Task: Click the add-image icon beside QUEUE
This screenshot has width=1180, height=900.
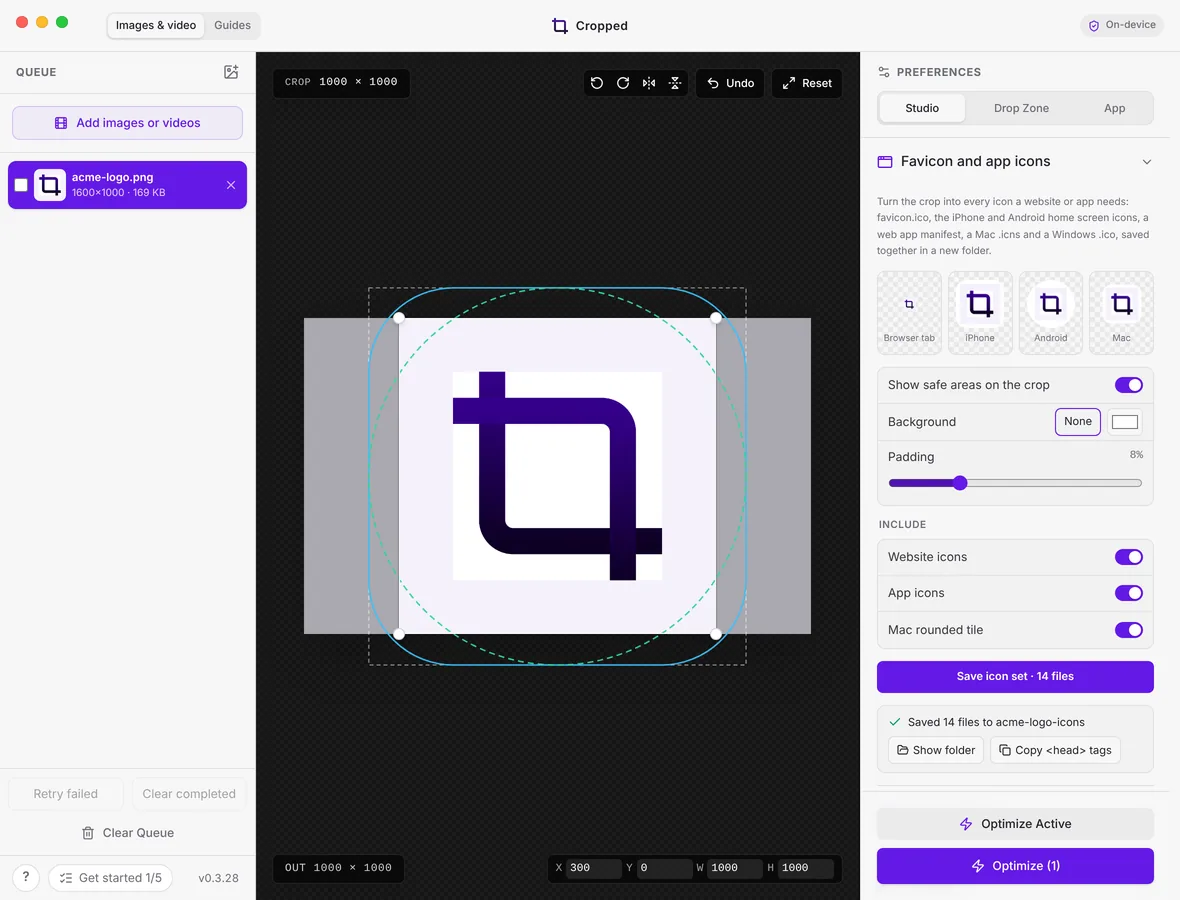Action: coord(231,71)
